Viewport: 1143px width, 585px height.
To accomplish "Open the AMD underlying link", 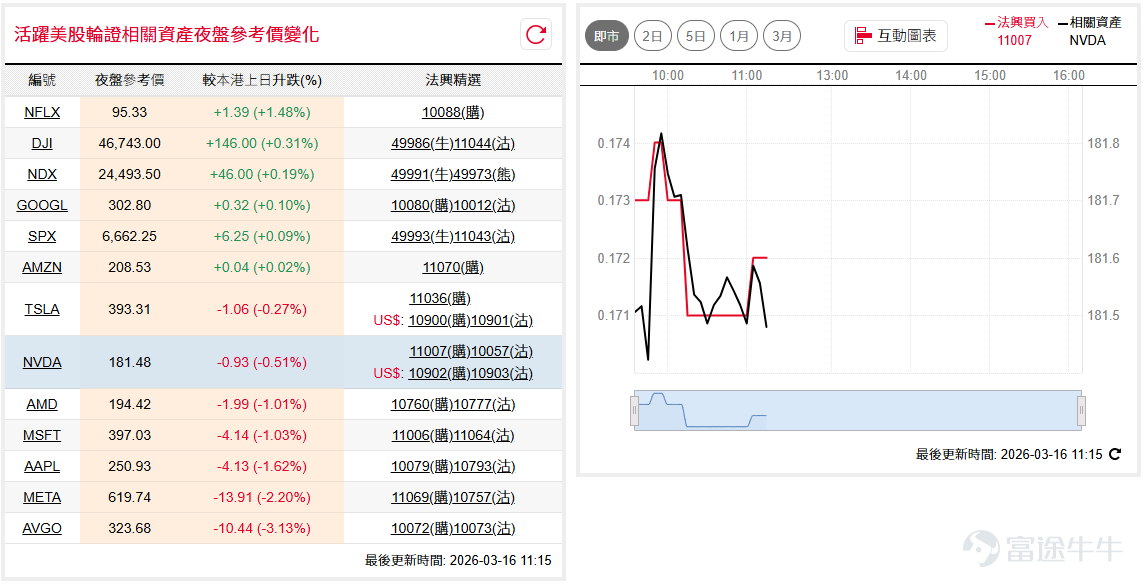I will [42, 404].
